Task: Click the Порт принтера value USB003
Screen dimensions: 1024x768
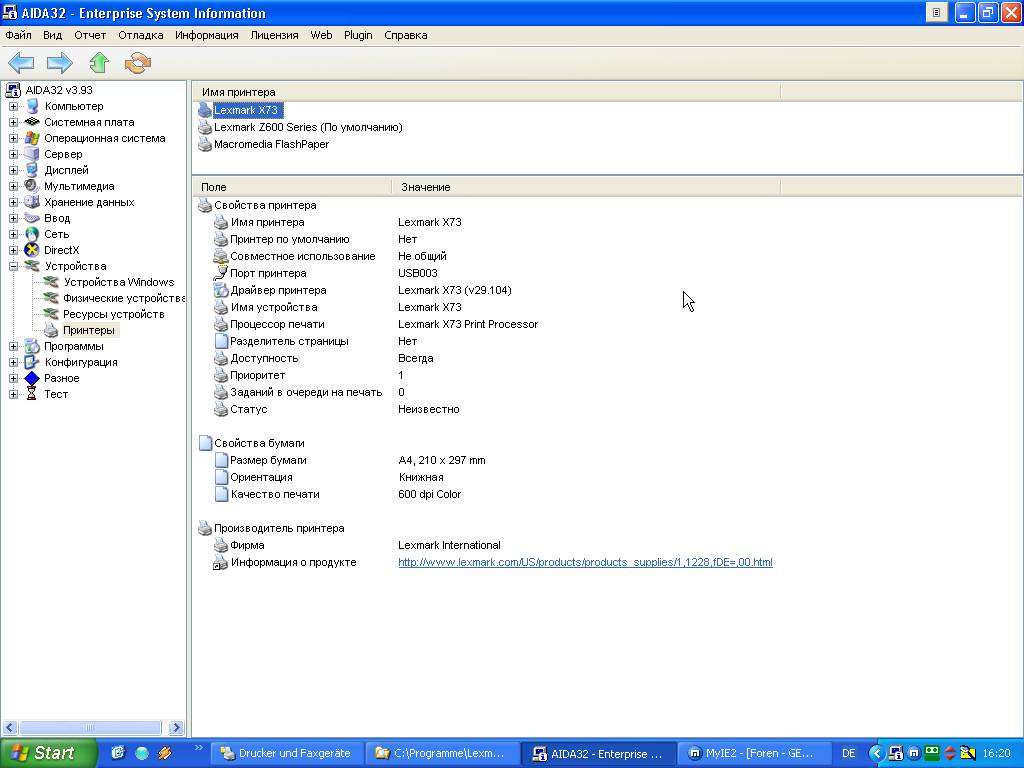Action: [418, 273]
